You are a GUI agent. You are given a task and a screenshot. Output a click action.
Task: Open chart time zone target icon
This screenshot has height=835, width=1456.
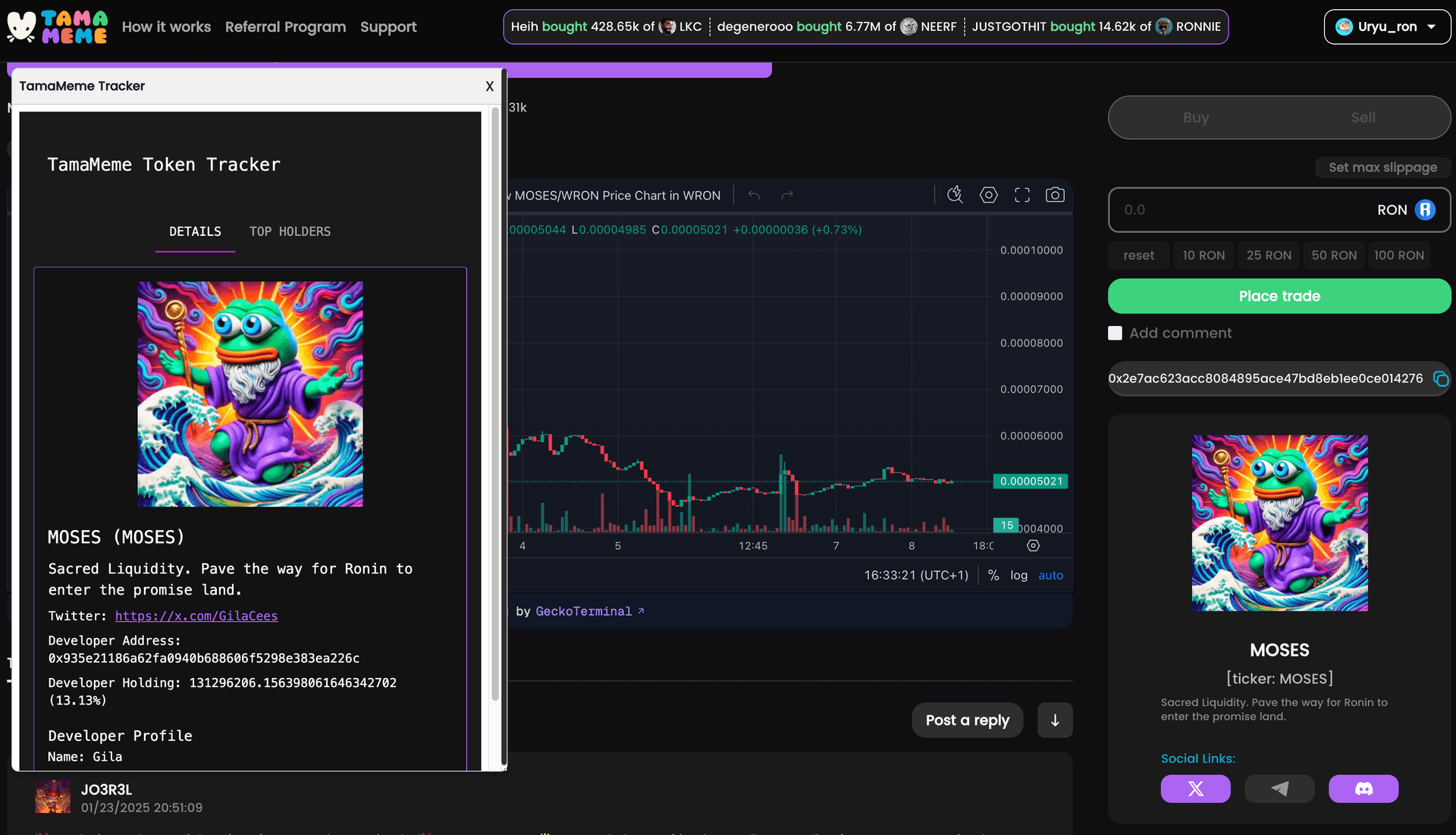[x=1033, y=545]
